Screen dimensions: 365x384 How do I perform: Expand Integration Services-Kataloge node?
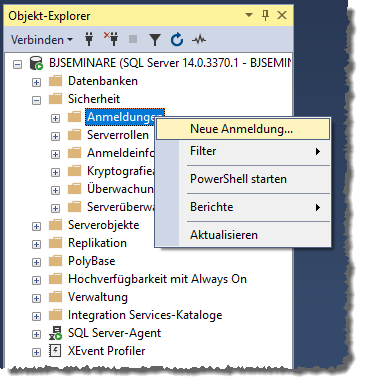click(36, 316)
